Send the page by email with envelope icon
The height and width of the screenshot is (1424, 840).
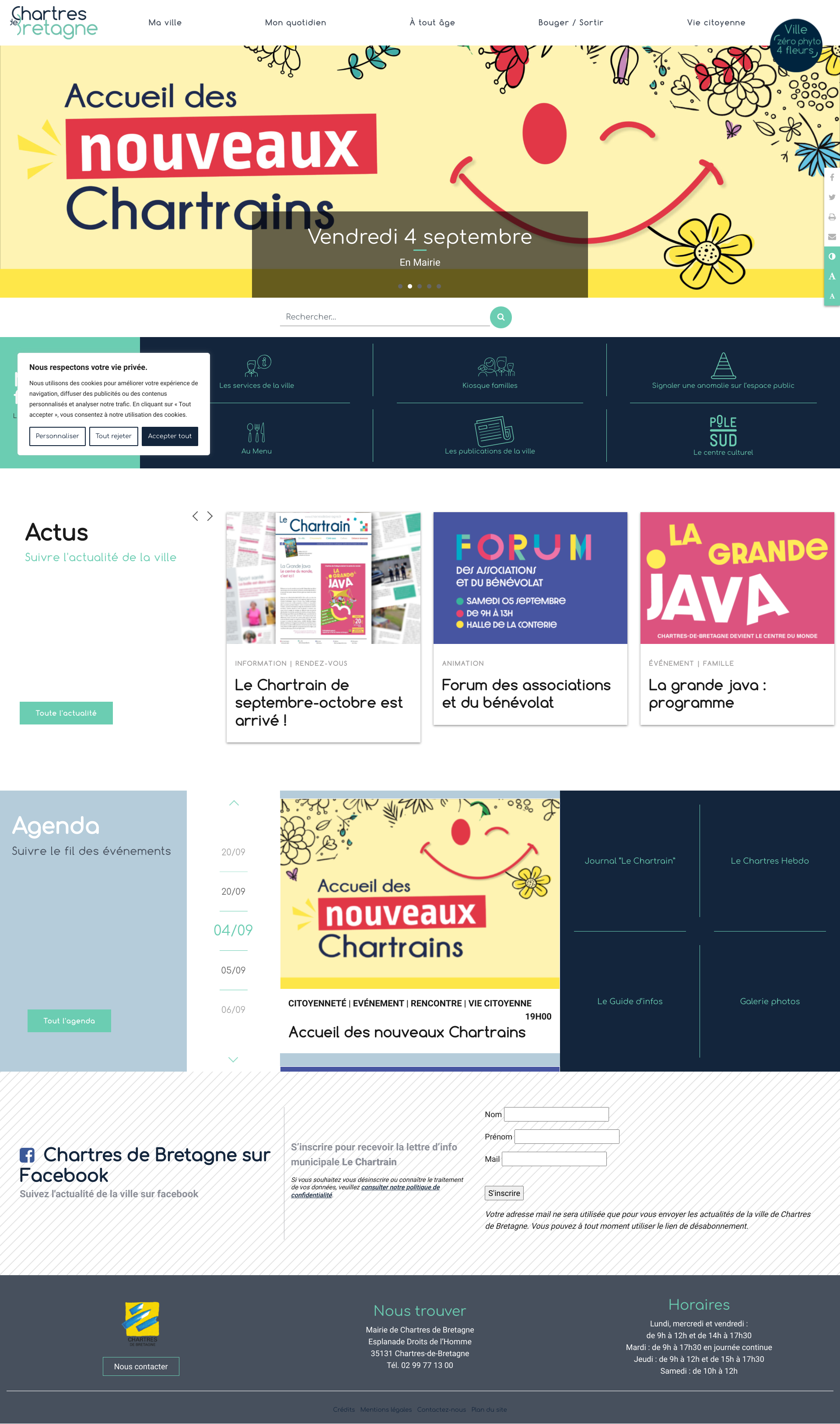click(832, 237)
